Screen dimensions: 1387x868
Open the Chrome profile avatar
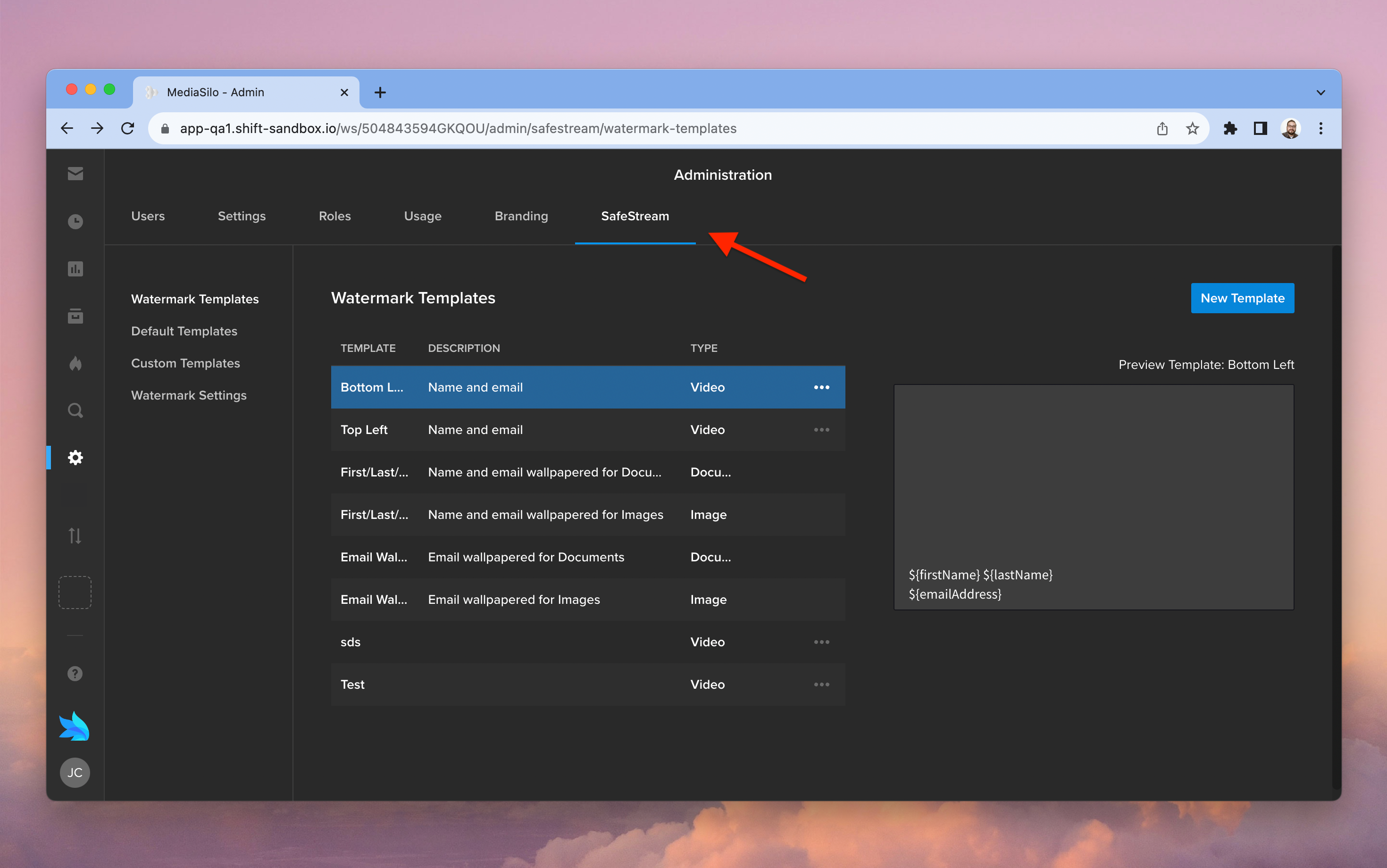coord(1291,129)
